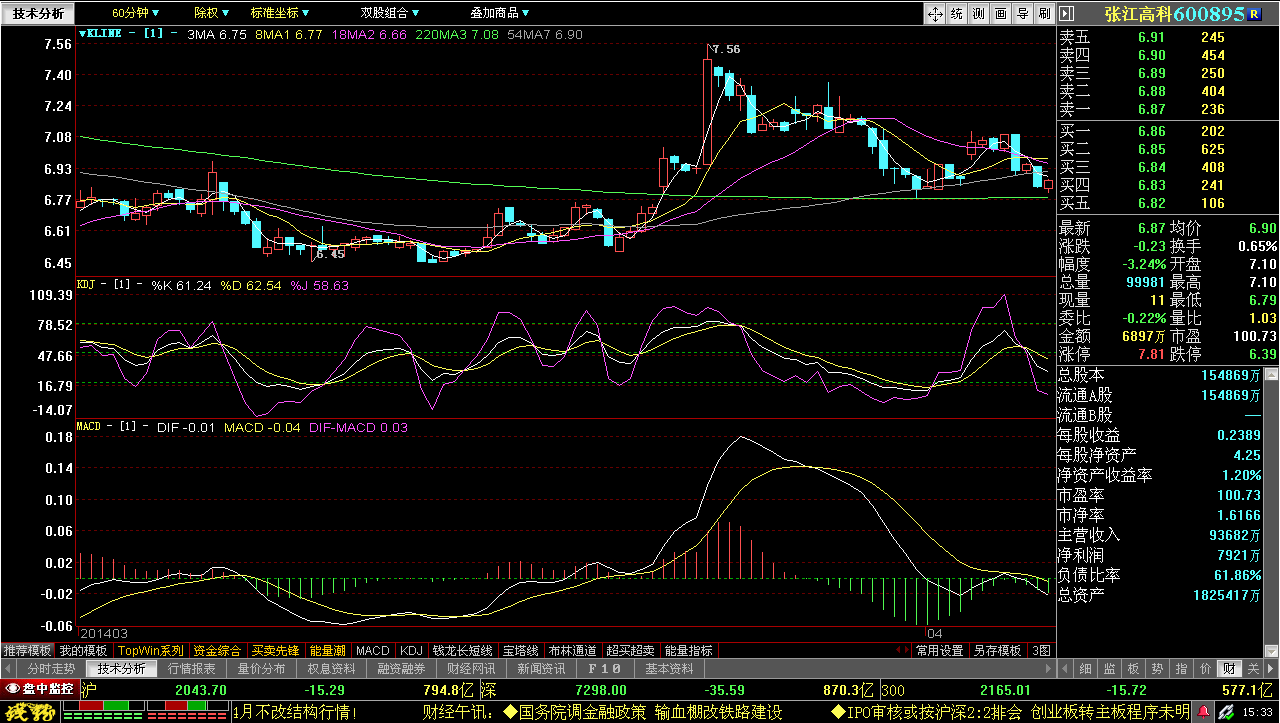Click the 7.56 peak price marker on chart

(726, 49)
